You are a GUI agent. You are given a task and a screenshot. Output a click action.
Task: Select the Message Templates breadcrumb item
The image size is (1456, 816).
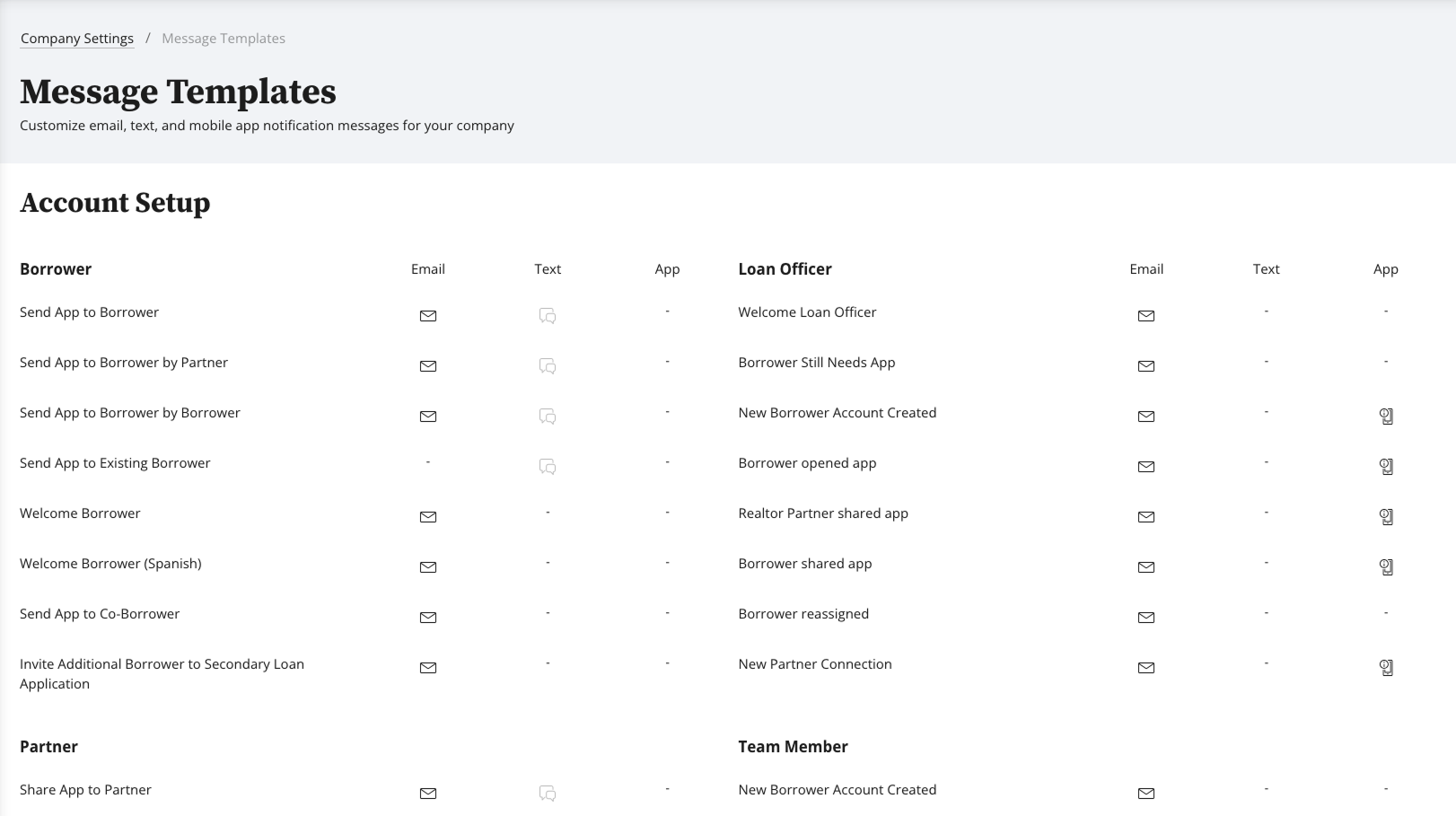(x=223, y=38)
